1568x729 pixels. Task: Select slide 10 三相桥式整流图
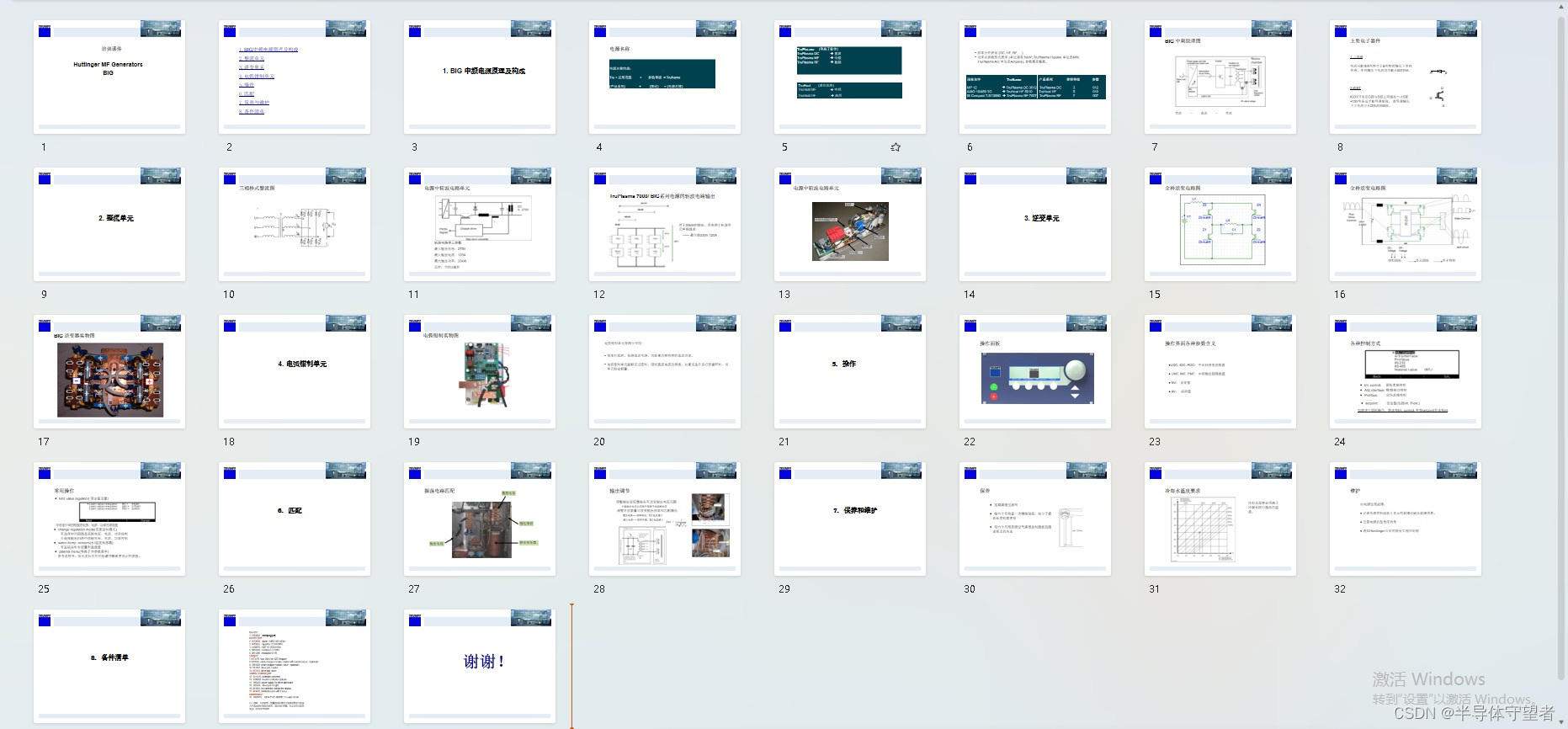pos(295,224)
